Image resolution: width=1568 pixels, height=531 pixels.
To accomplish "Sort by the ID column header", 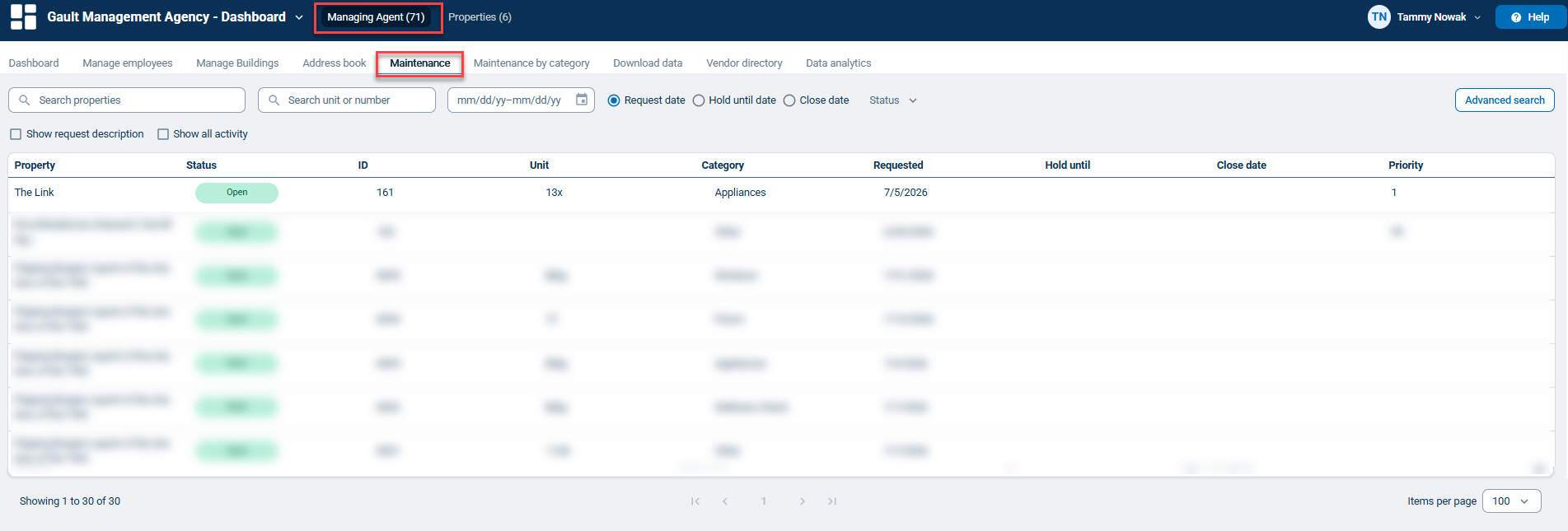I will [363, 165].
